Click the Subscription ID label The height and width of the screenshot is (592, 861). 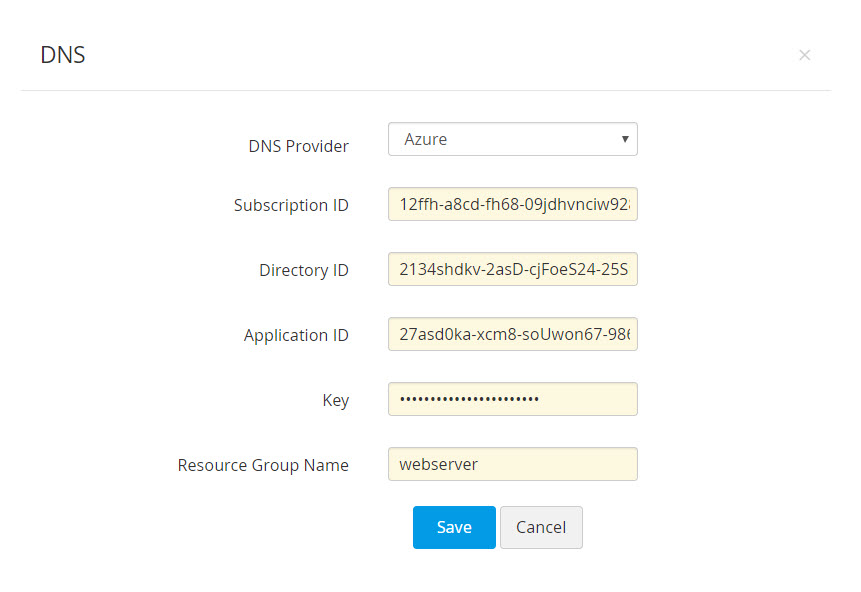pos(291,205)
